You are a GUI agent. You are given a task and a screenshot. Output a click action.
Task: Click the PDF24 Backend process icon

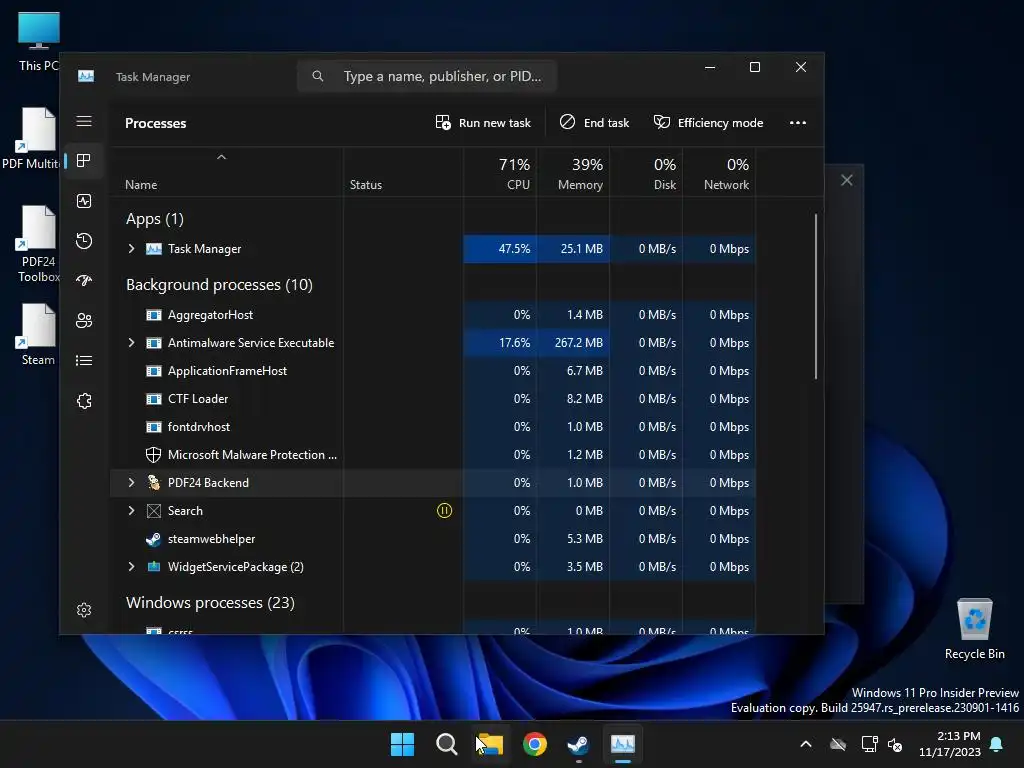pyautogui.click(x=153, y=483)
